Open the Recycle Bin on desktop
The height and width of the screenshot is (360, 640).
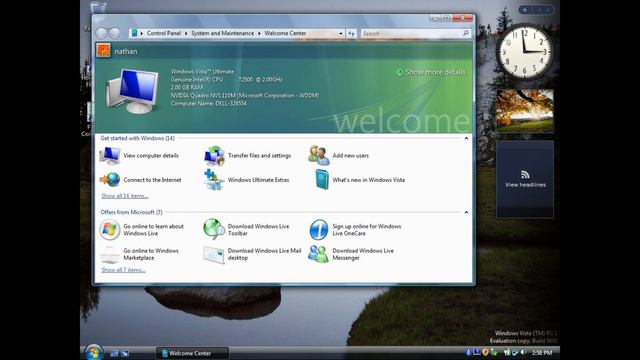point(98,7)
